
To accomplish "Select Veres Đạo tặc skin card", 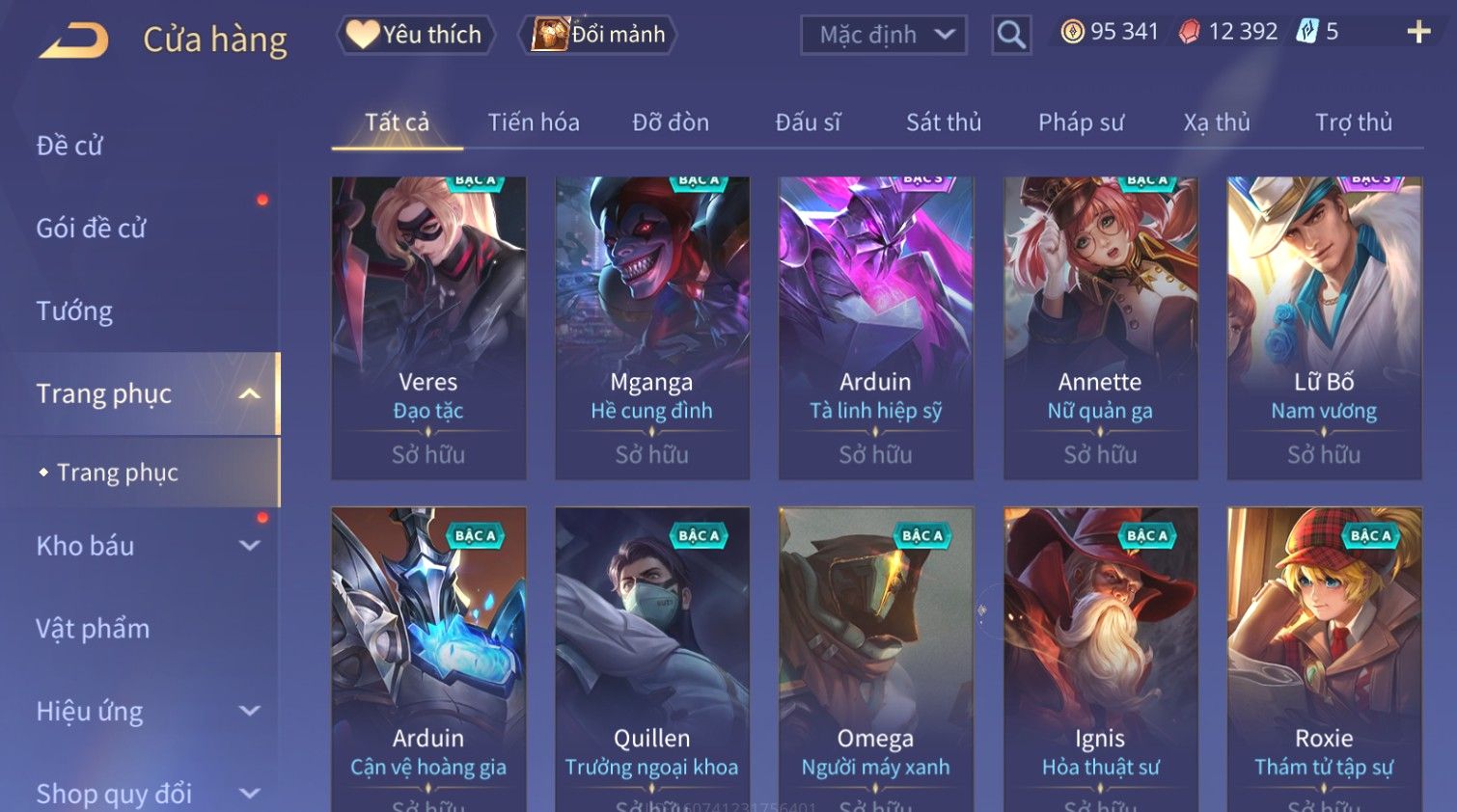I will (x=428, y=328).
